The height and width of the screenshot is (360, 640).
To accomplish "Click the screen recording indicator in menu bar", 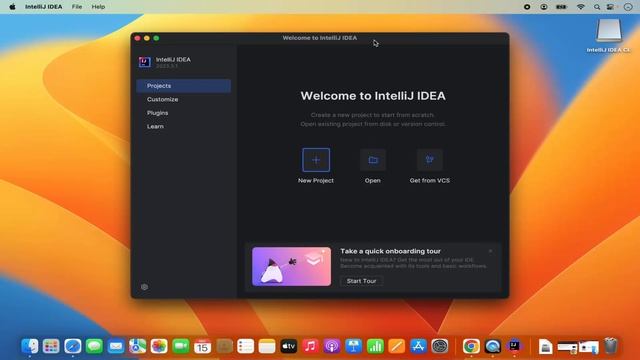I will (x=527, y=7).
